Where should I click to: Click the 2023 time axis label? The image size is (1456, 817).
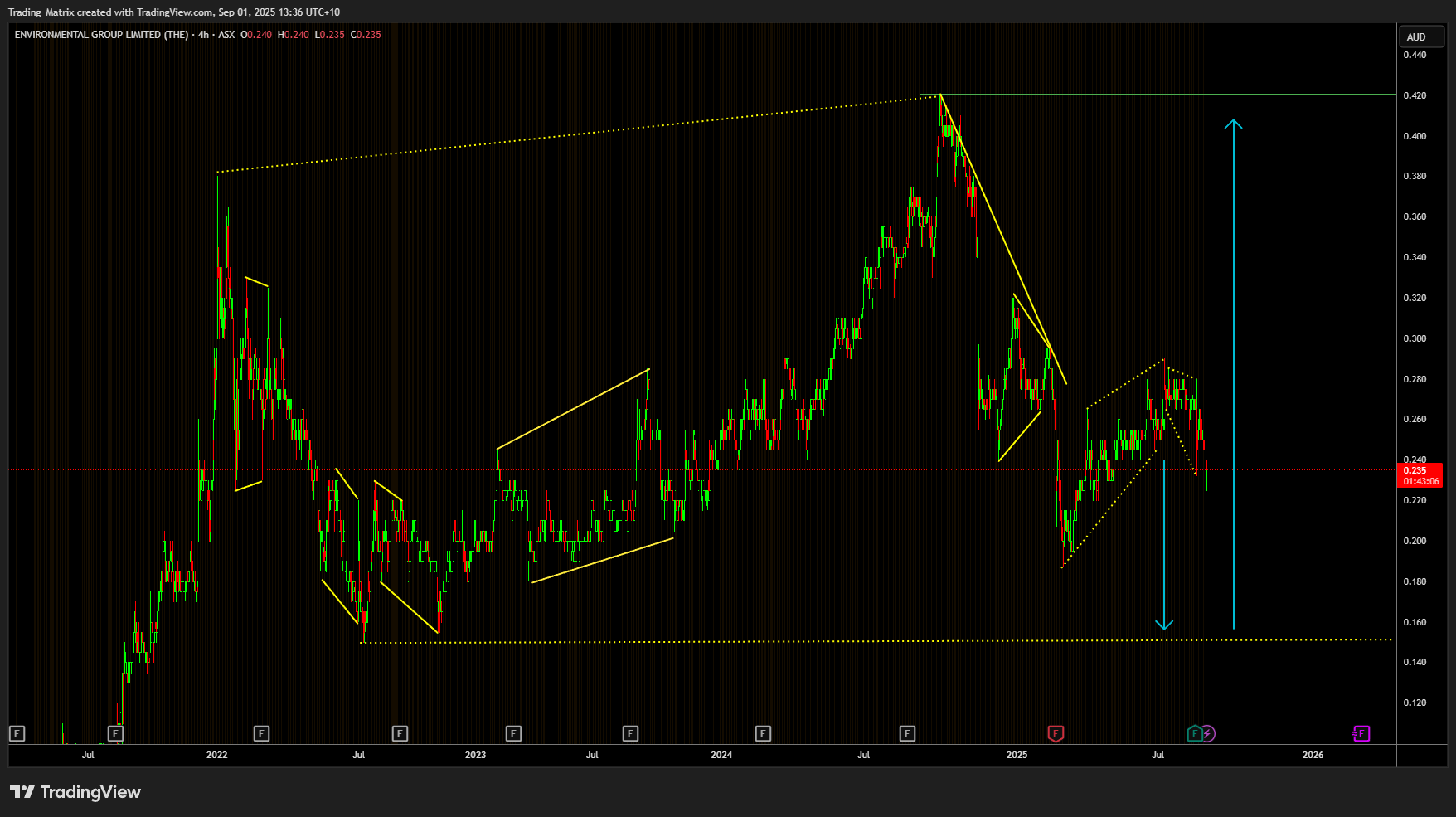click(x=475, y=755)
